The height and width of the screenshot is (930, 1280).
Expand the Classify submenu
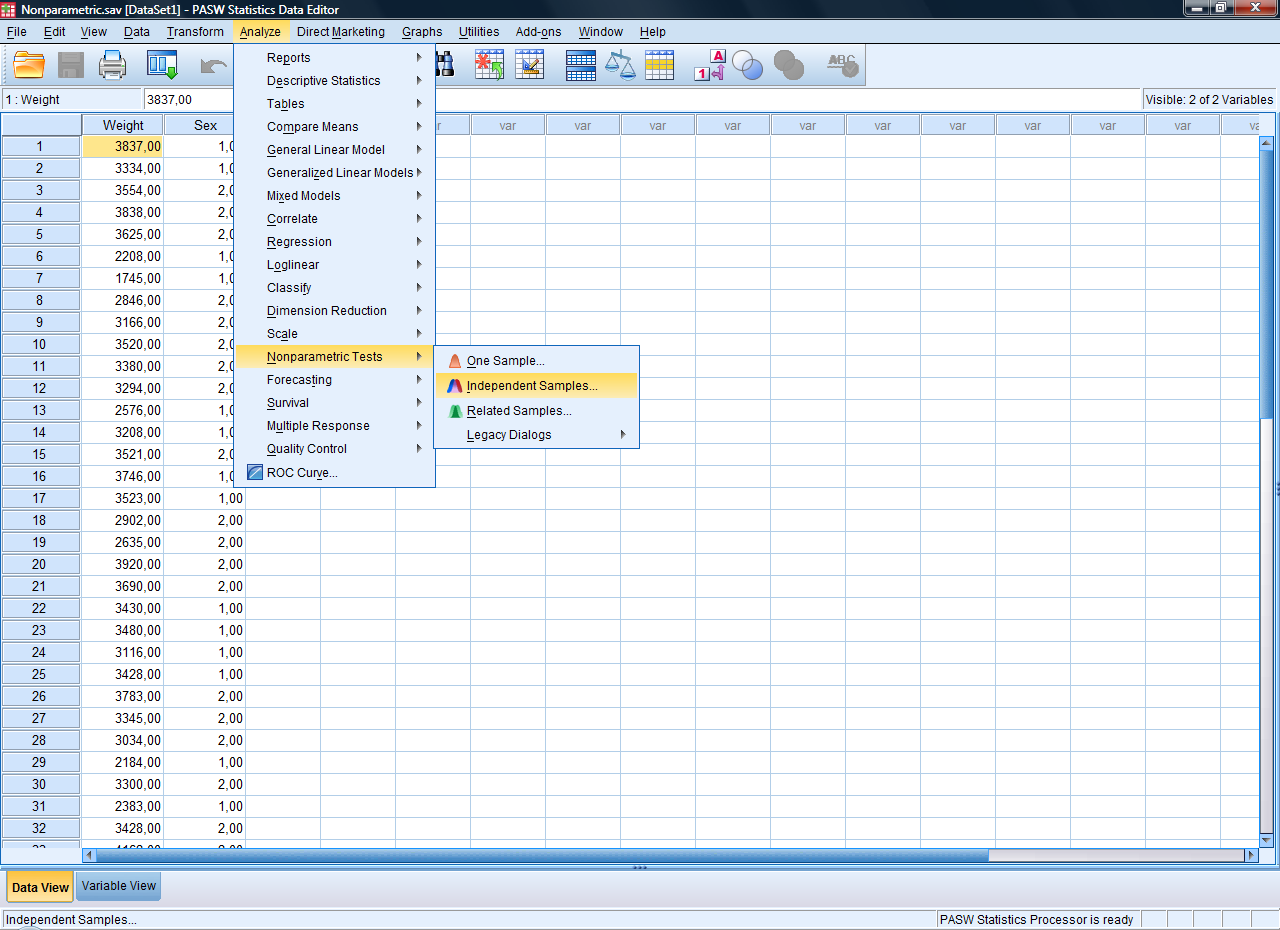coord(334,288)
